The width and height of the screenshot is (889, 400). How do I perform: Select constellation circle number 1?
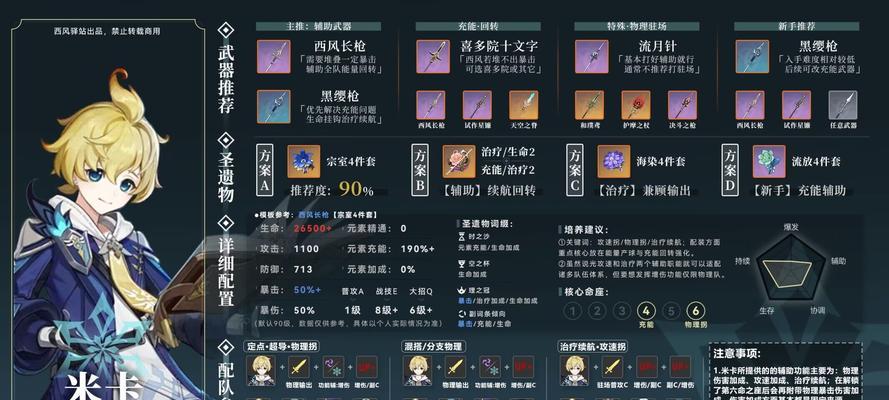(573, 311)
